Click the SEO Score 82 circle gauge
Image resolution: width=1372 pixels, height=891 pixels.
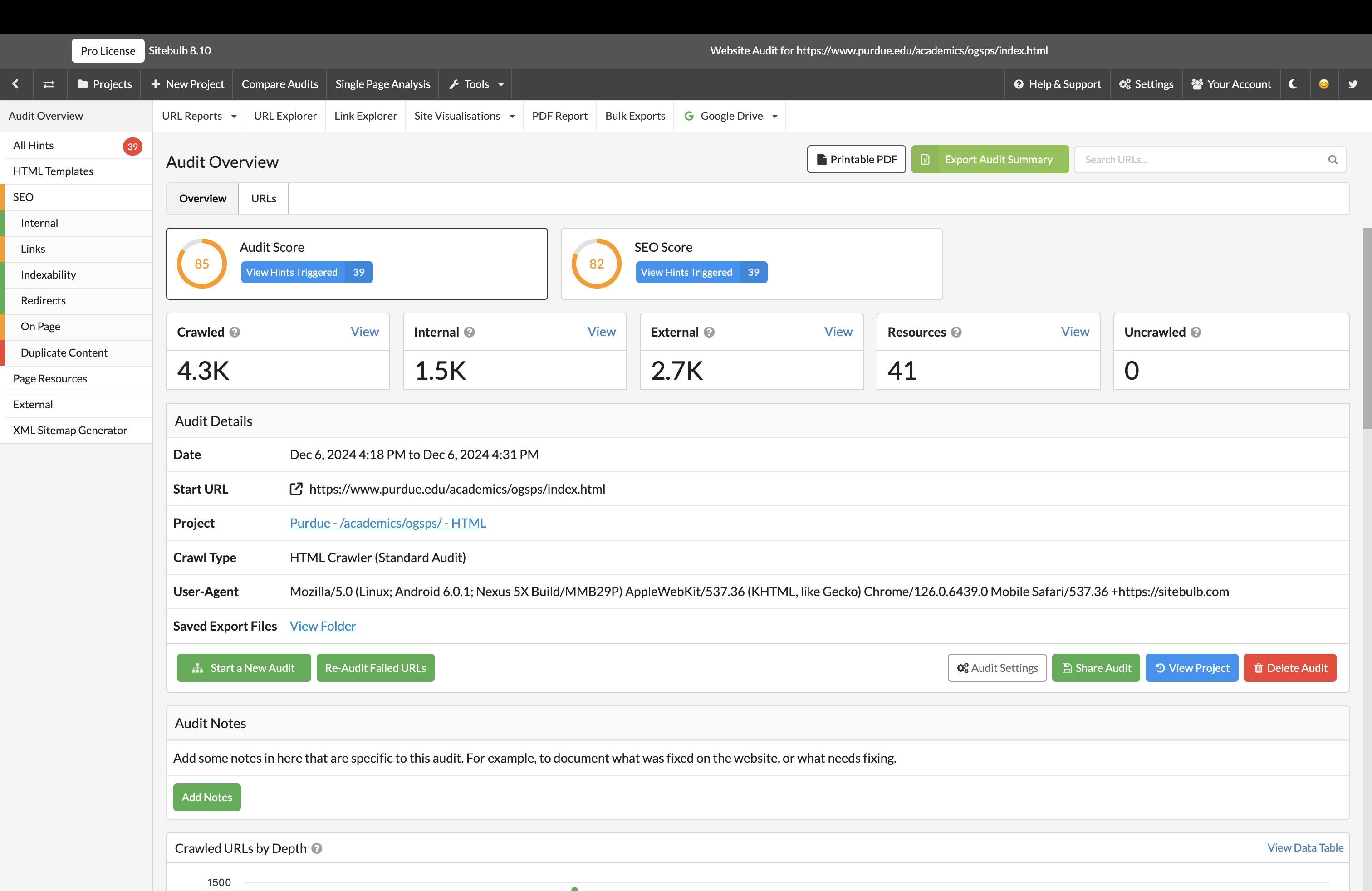[x=596, y=264]
